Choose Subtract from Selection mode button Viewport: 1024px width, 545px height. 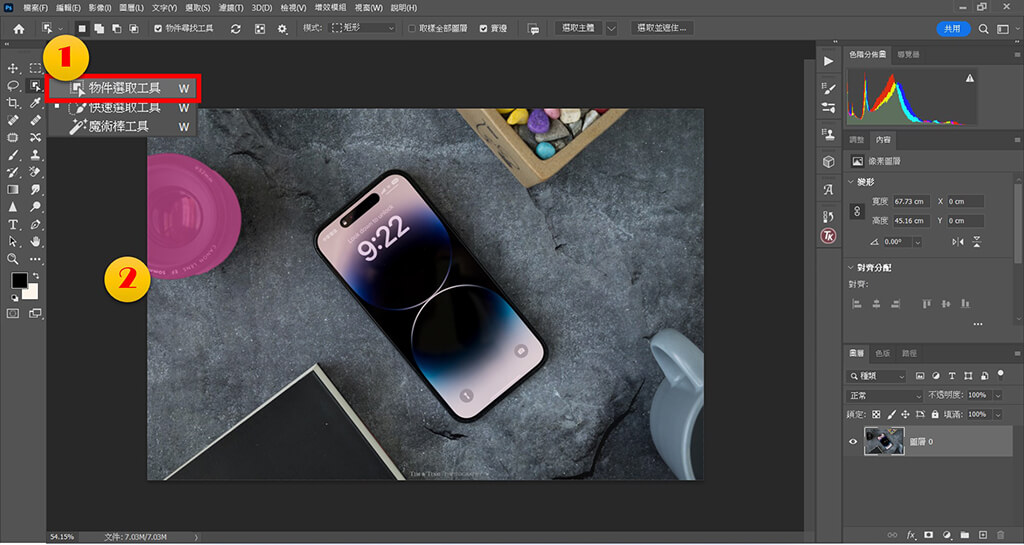[116, 29]
